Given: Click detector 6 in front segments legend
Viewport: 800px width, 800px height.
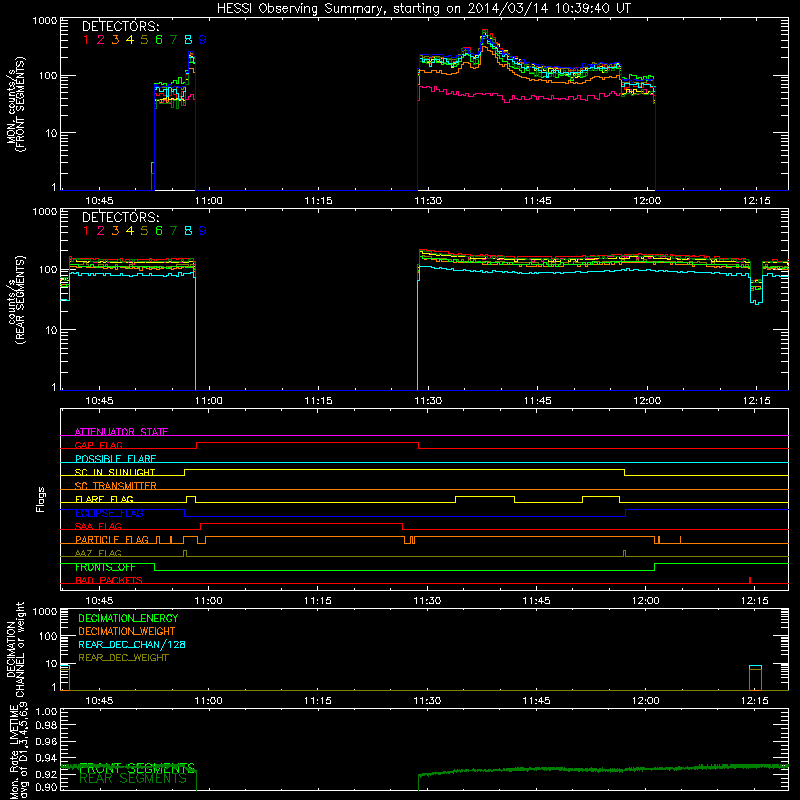Looking at the screenshot, I should (159, 40).
